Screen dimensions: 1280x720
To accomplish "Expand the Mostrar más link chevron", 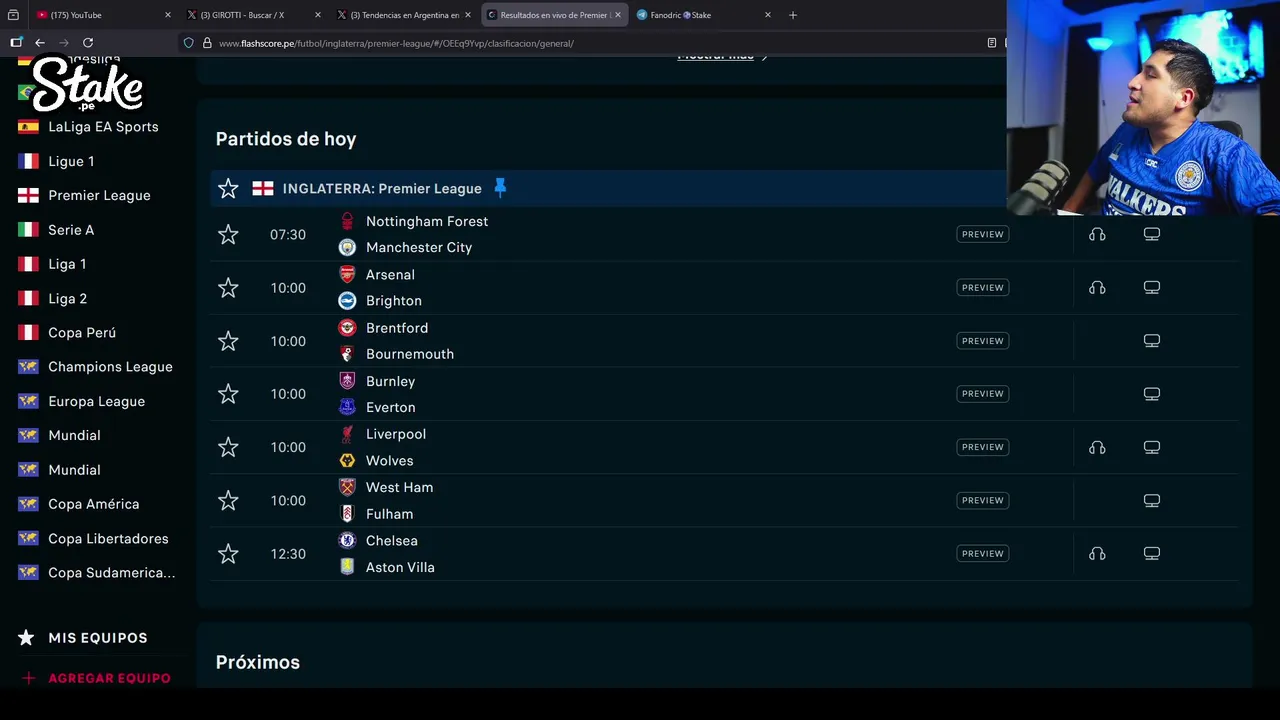I will [764, 57].
